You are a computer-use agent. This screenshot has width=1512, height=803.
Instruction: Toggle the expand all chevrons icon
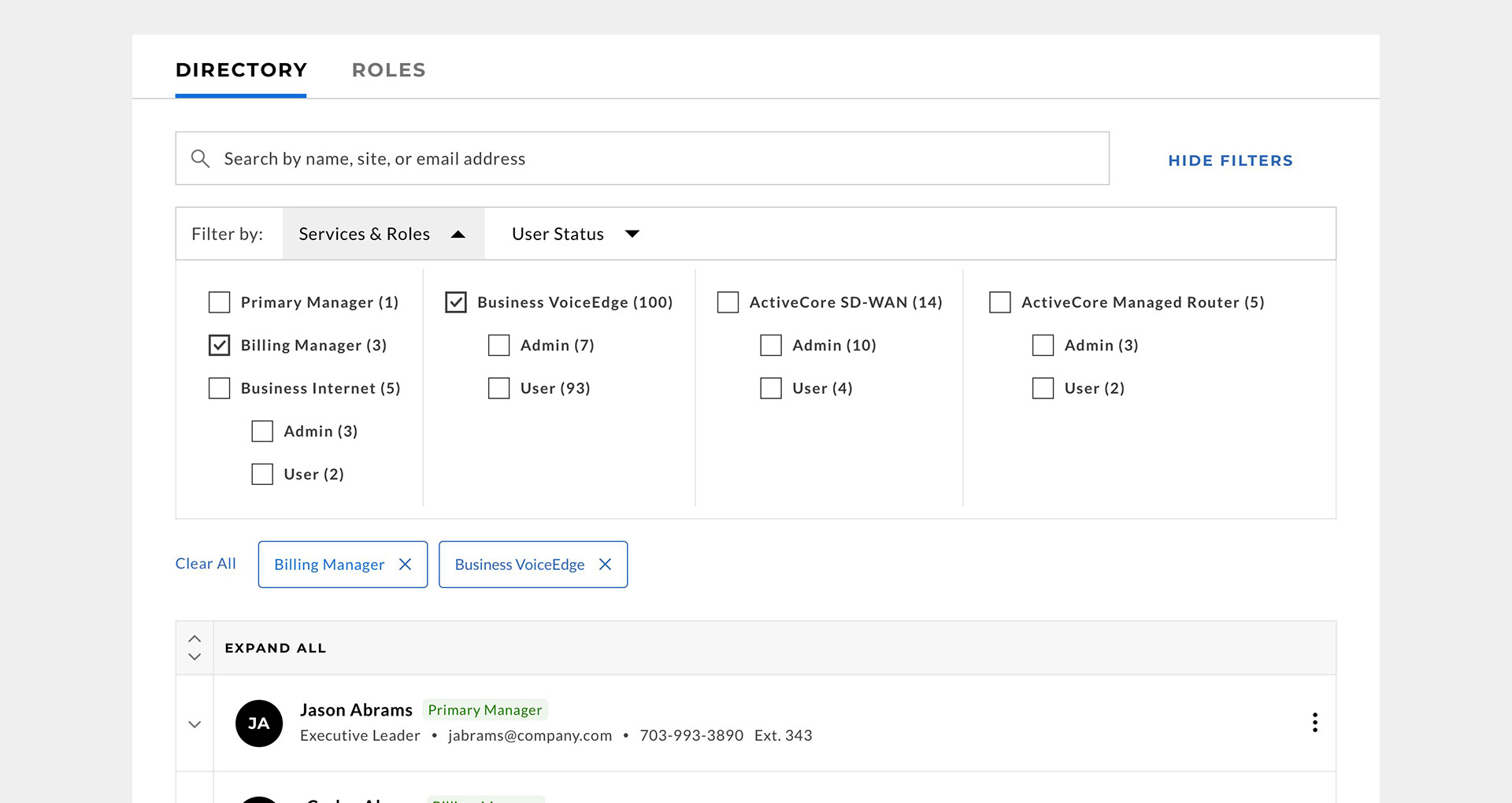tap(195, 648)
